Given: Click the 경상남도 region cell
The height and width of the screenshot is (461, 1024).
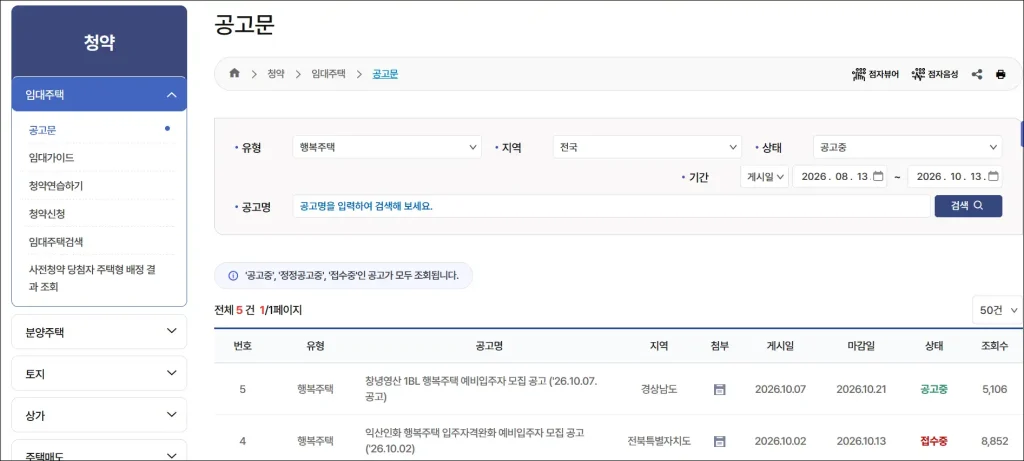Looking at the screenshot, I should tap(659, 390).
